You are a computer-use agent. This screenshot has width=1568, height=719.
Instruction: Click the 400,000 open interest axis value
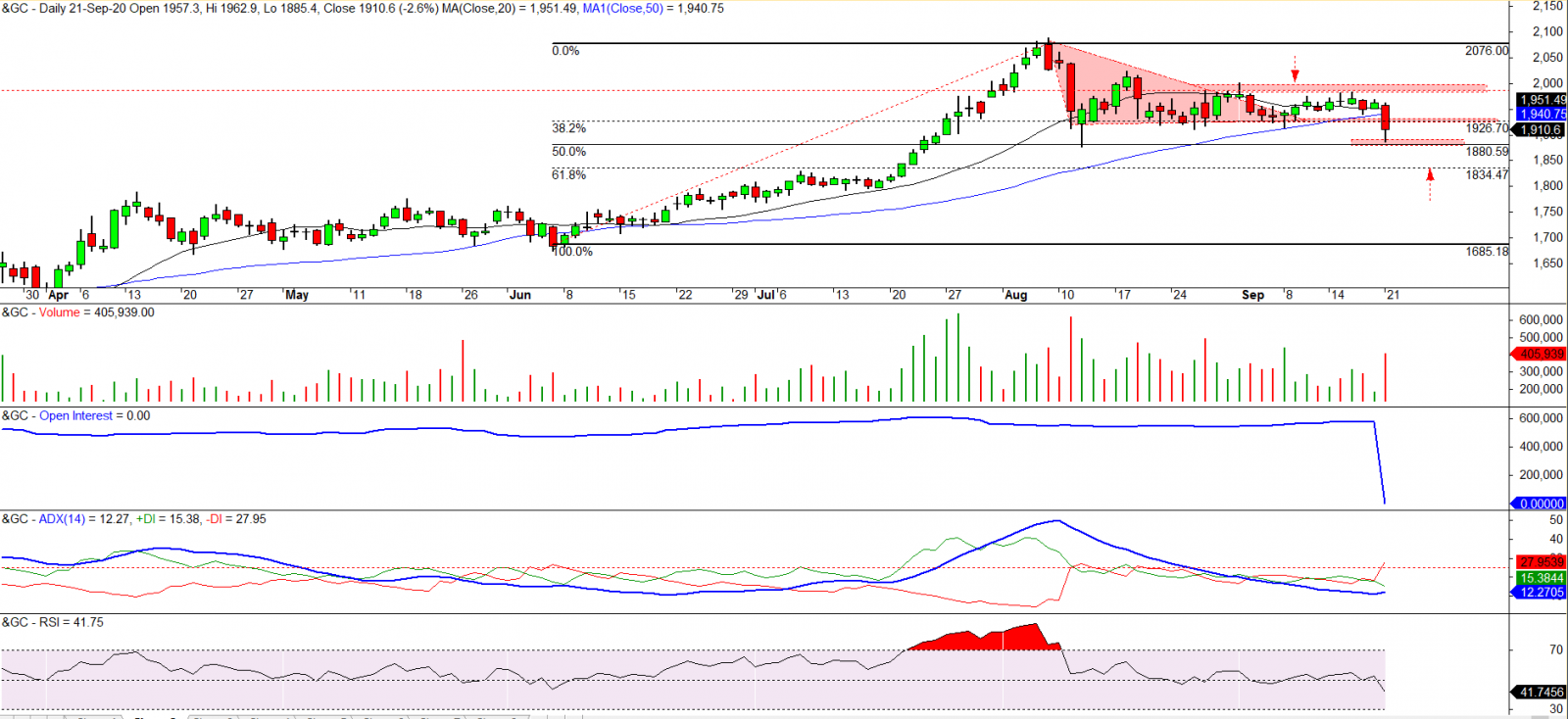coord(1541,447)
